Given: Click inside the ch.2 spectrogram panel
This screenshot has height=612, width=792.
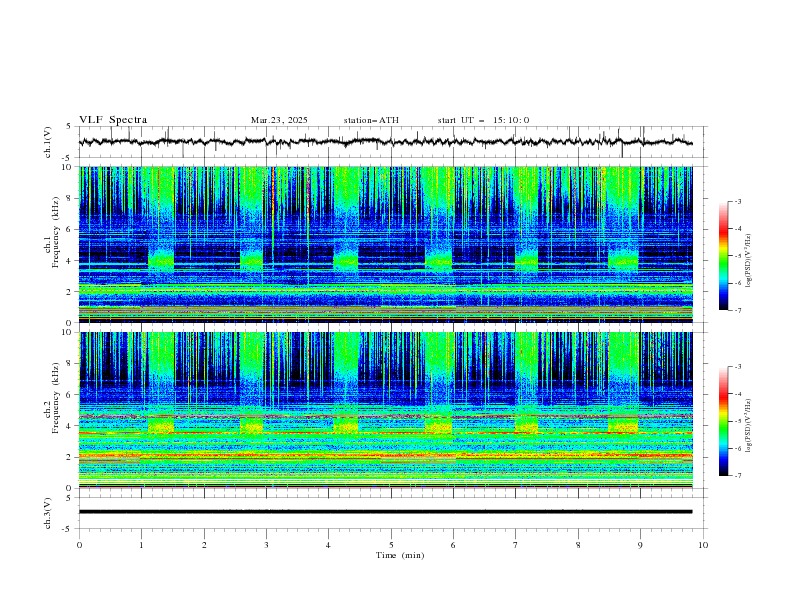Looking at the screenshot, I should tap(385, 410).
